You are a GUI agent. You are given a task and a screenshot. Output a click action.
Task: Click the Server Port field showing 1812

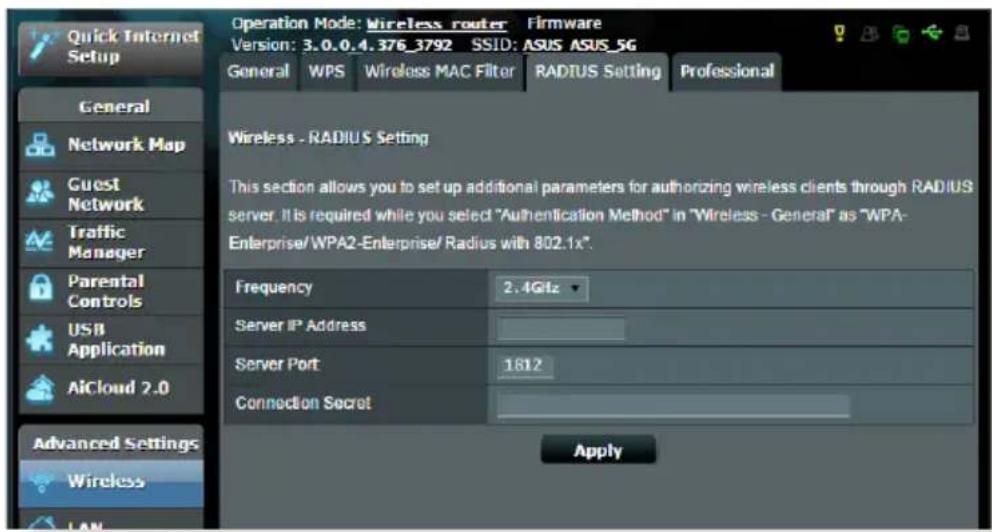tap(524, 366)
